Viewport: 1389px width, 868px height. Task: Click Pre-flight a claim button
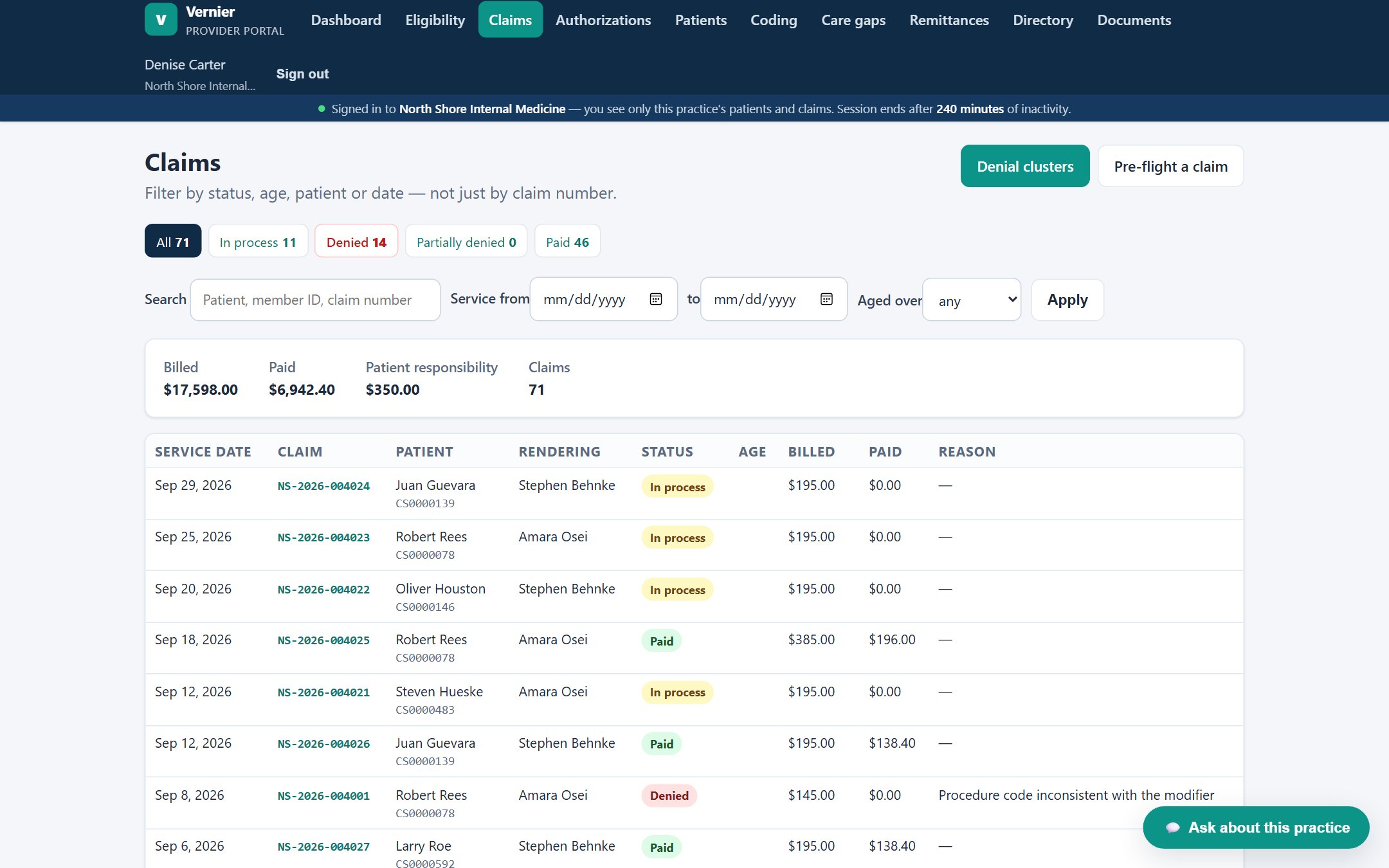[1170, 167]
